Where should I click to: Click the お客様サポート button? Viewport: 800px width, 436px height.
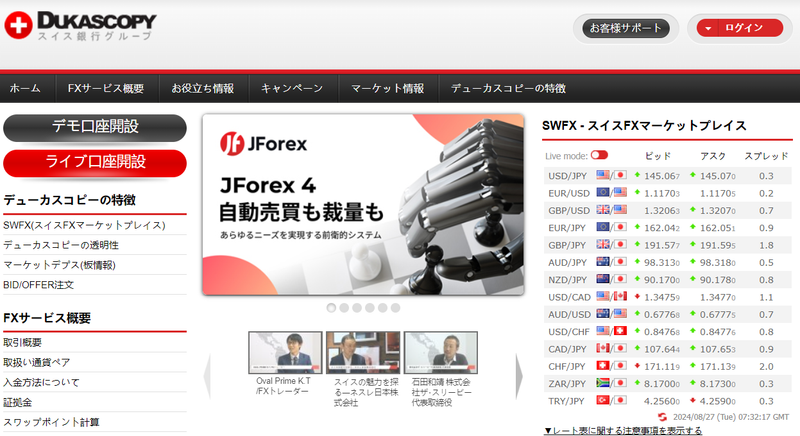point(626,28)
